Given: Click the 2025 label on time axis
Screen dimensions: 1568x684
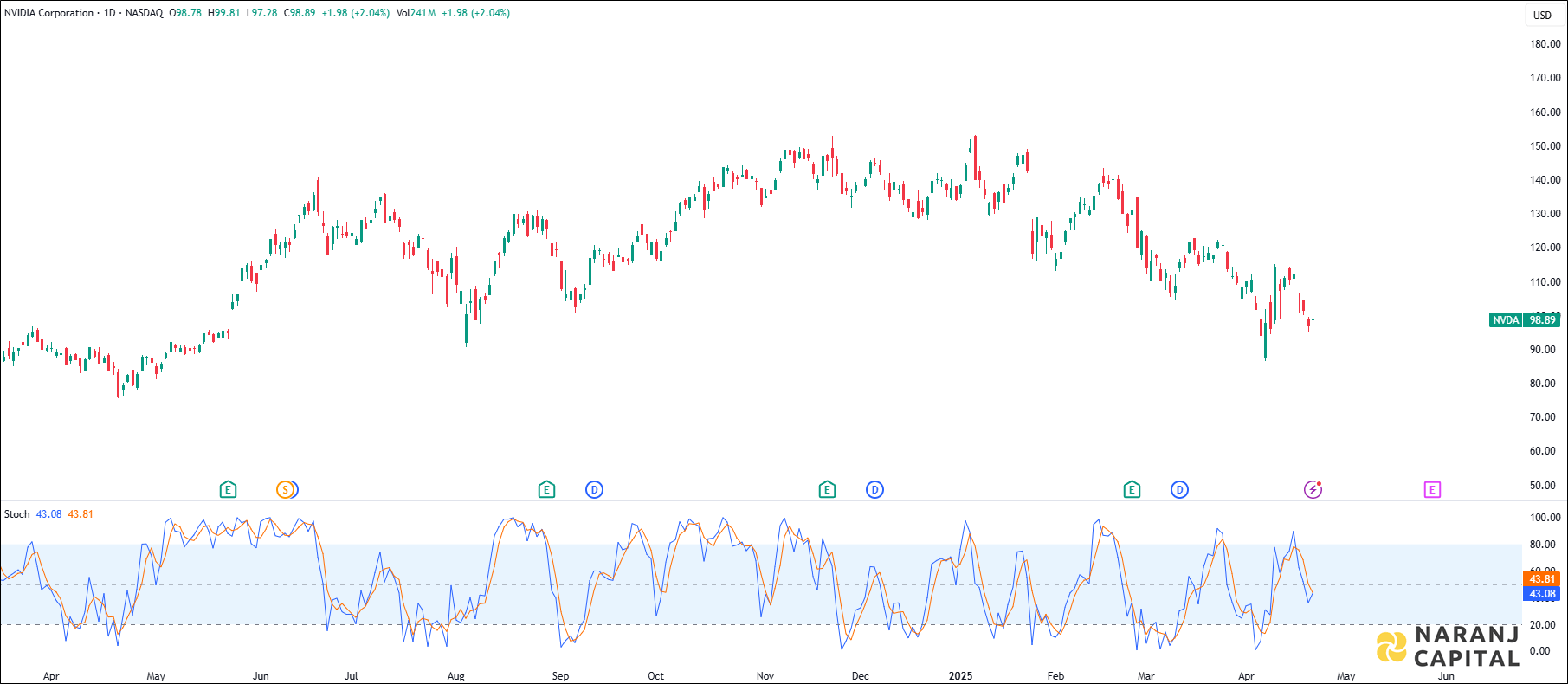Looking at the screenshot, I should coord(960,676).
